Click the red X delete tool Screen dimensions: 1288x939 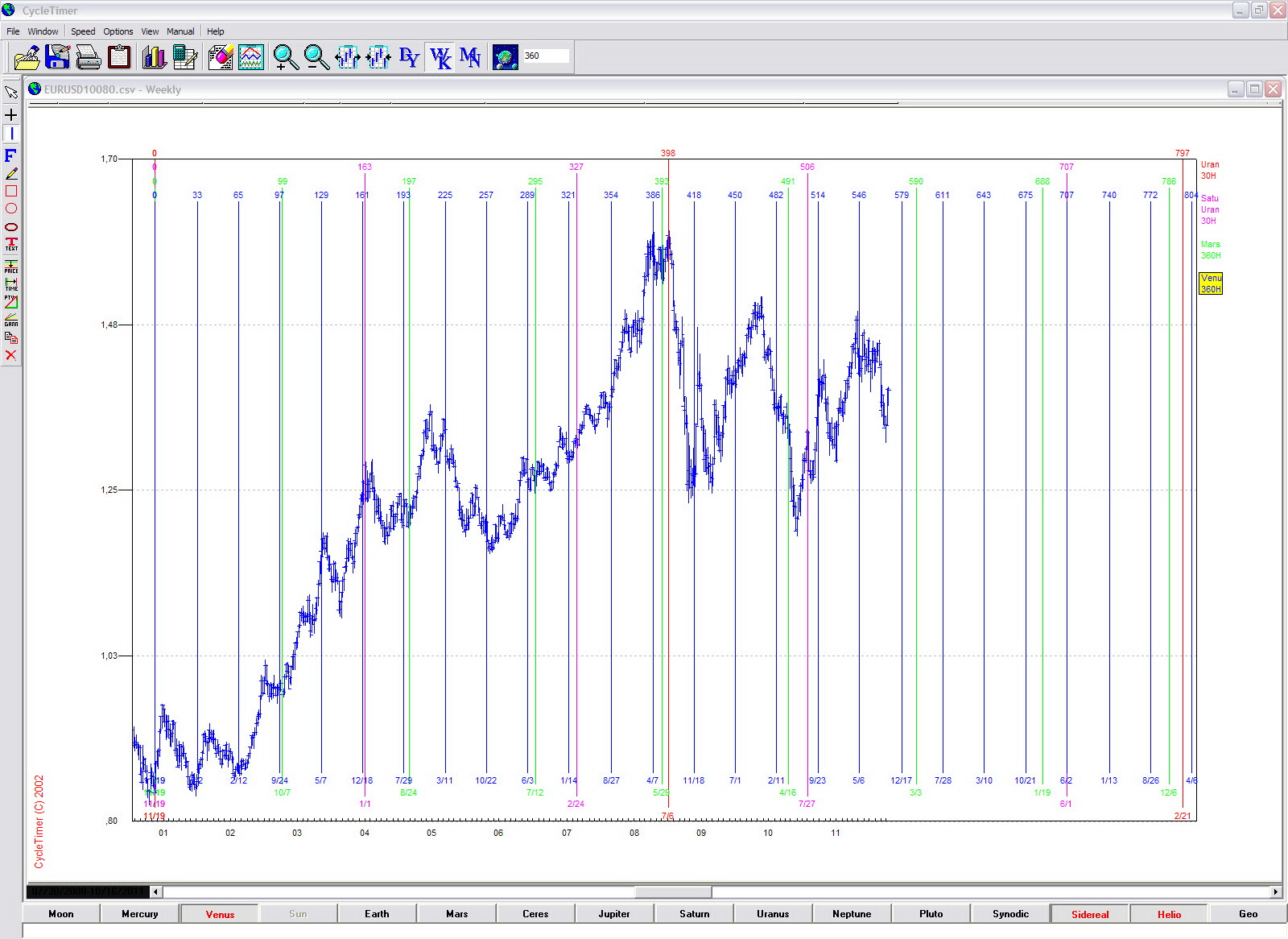tap(11, 355)
